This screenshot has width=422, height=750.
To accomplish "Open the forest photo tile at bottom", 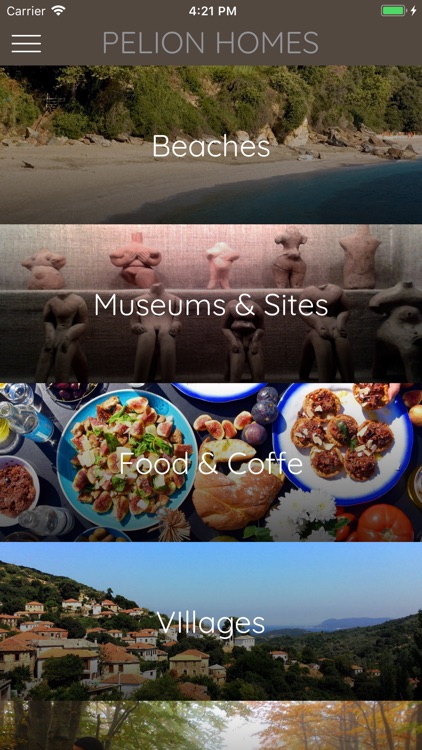I will coord(211,726).
